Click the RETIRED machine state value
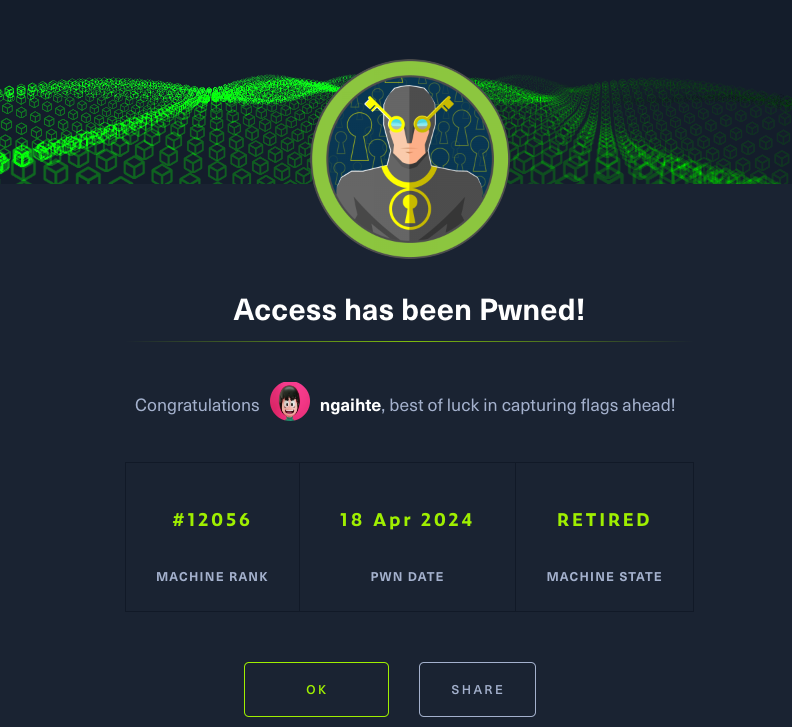This screenshot has width=792, height=727. [604, 520]
